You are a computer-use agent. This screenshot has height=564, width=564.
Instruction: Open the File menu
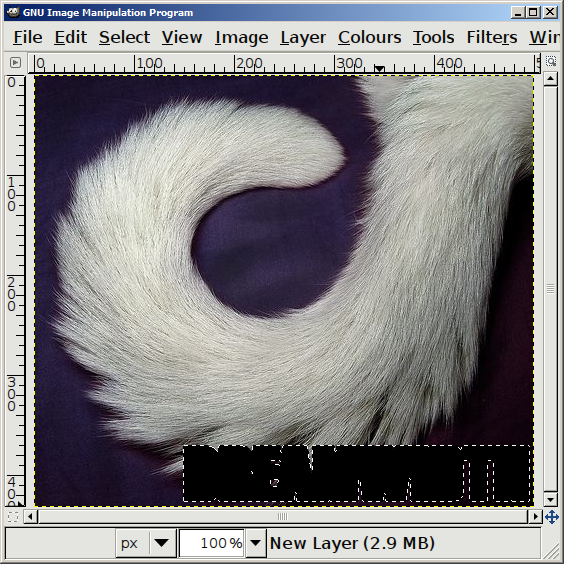28,37
